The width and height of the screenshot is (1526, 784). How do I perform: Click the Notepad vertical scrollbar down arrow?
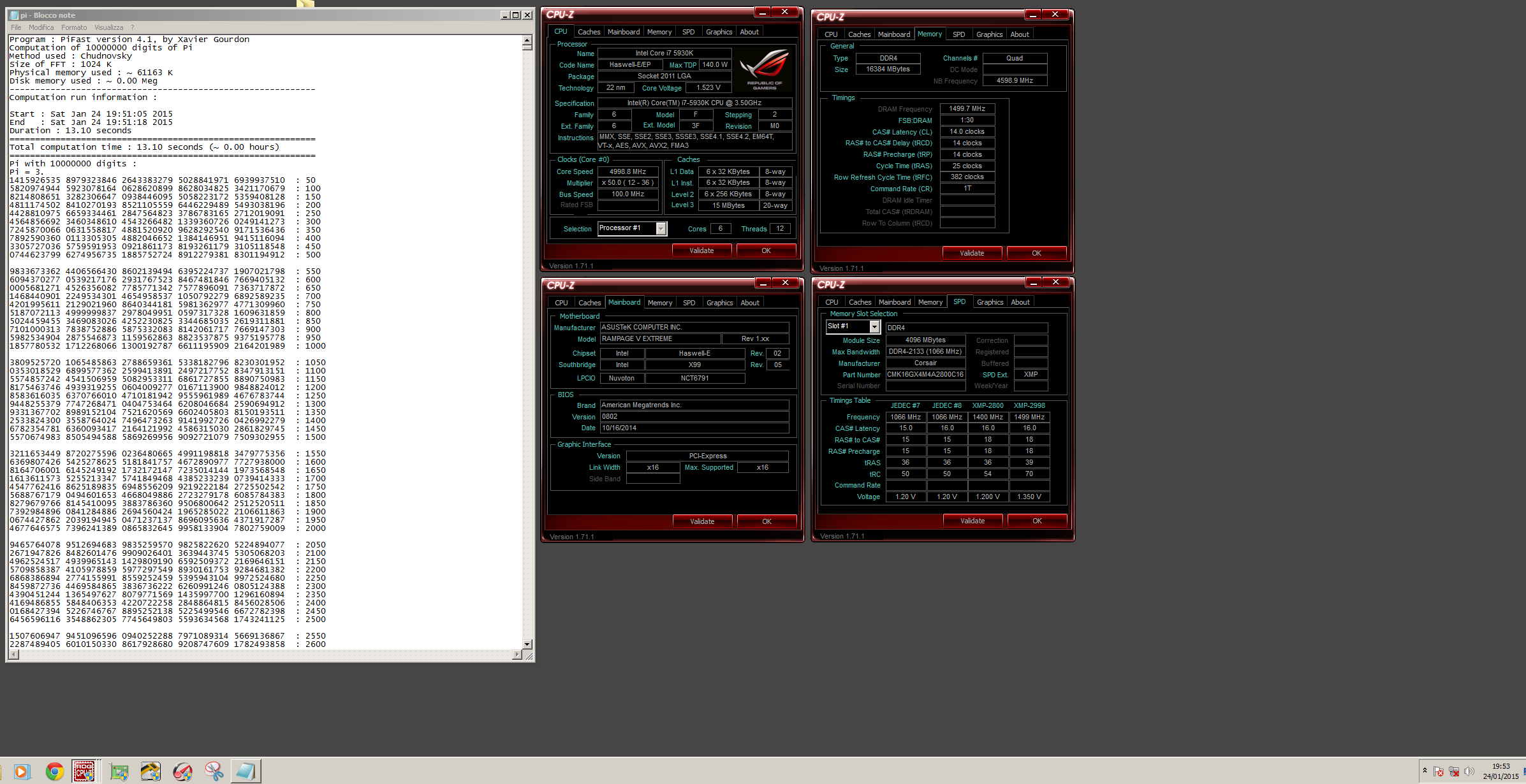[x=527, y=644]
